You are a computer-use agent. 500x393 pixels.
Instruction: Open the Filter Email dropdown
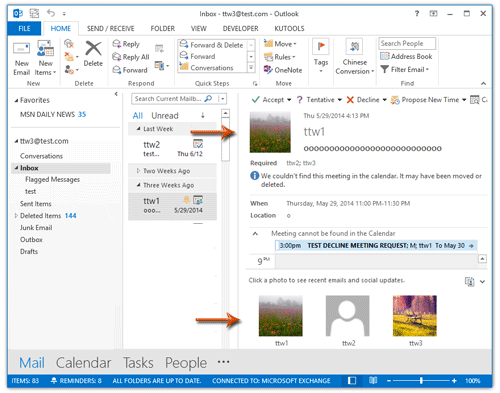(x=404, y=69)
